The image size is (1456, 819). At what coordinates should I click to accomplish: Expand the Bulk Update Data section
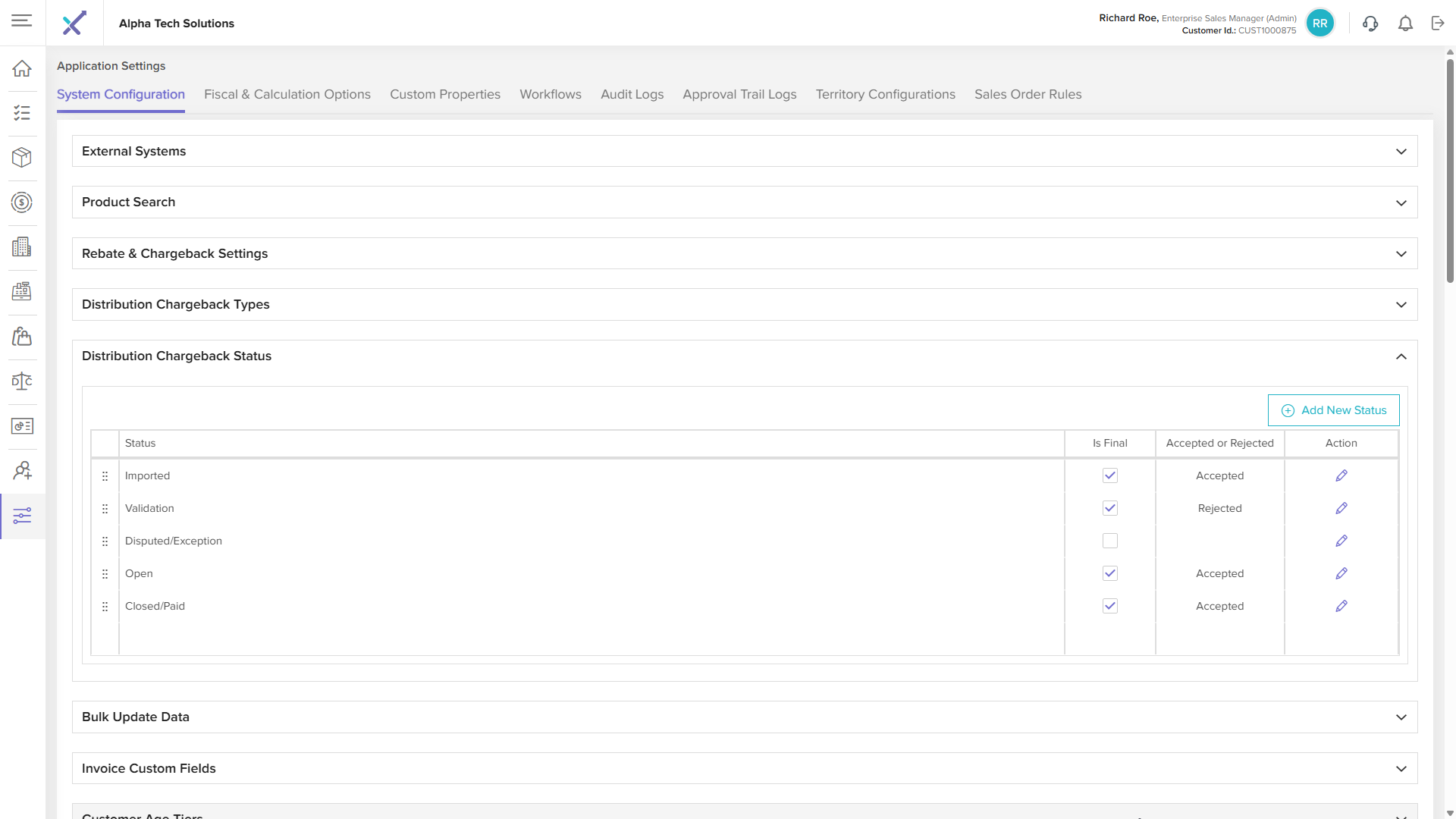(x=1401, y=717)
